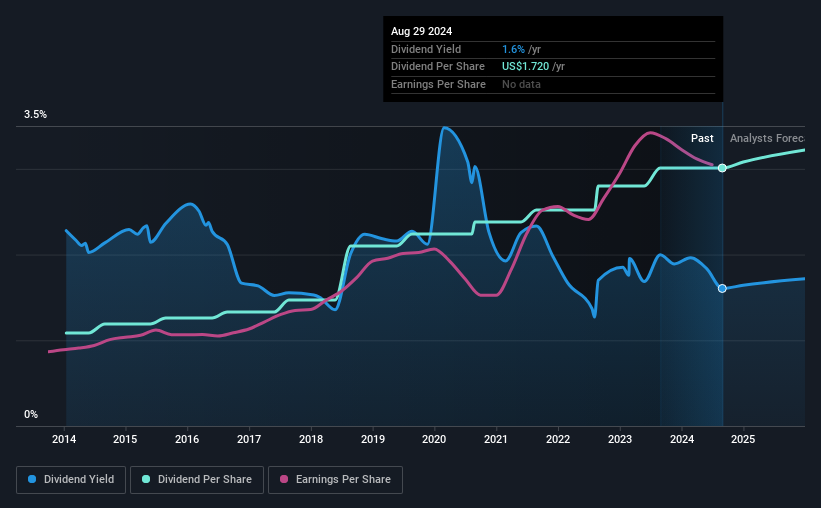Click the US$1.720 dividend per share value
Viewport: 821px width, 508px height.
[x=526, y=67]
